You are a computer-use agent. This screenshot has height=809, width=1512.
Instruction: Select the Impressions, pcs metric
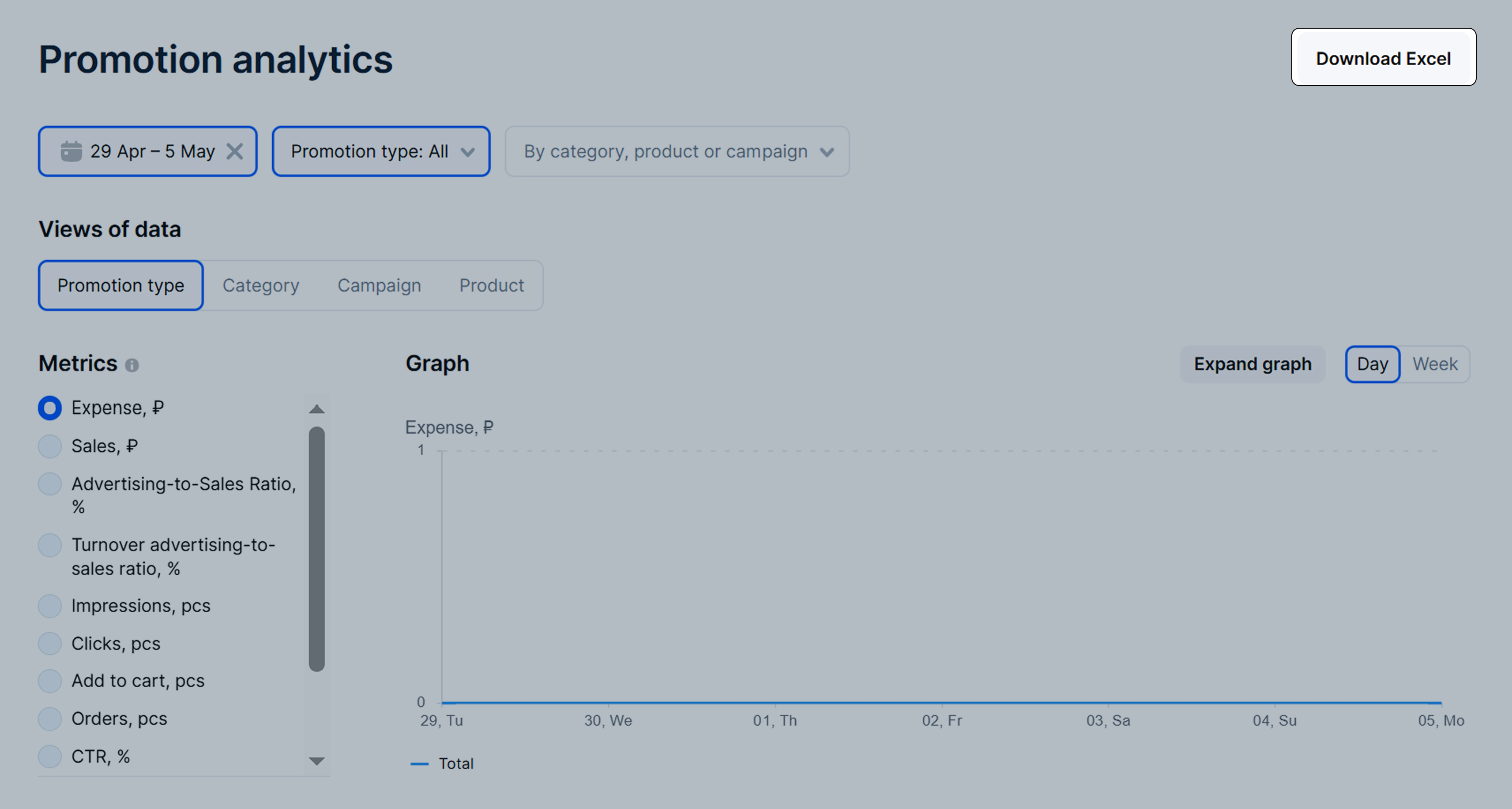[x=50, y=606]
